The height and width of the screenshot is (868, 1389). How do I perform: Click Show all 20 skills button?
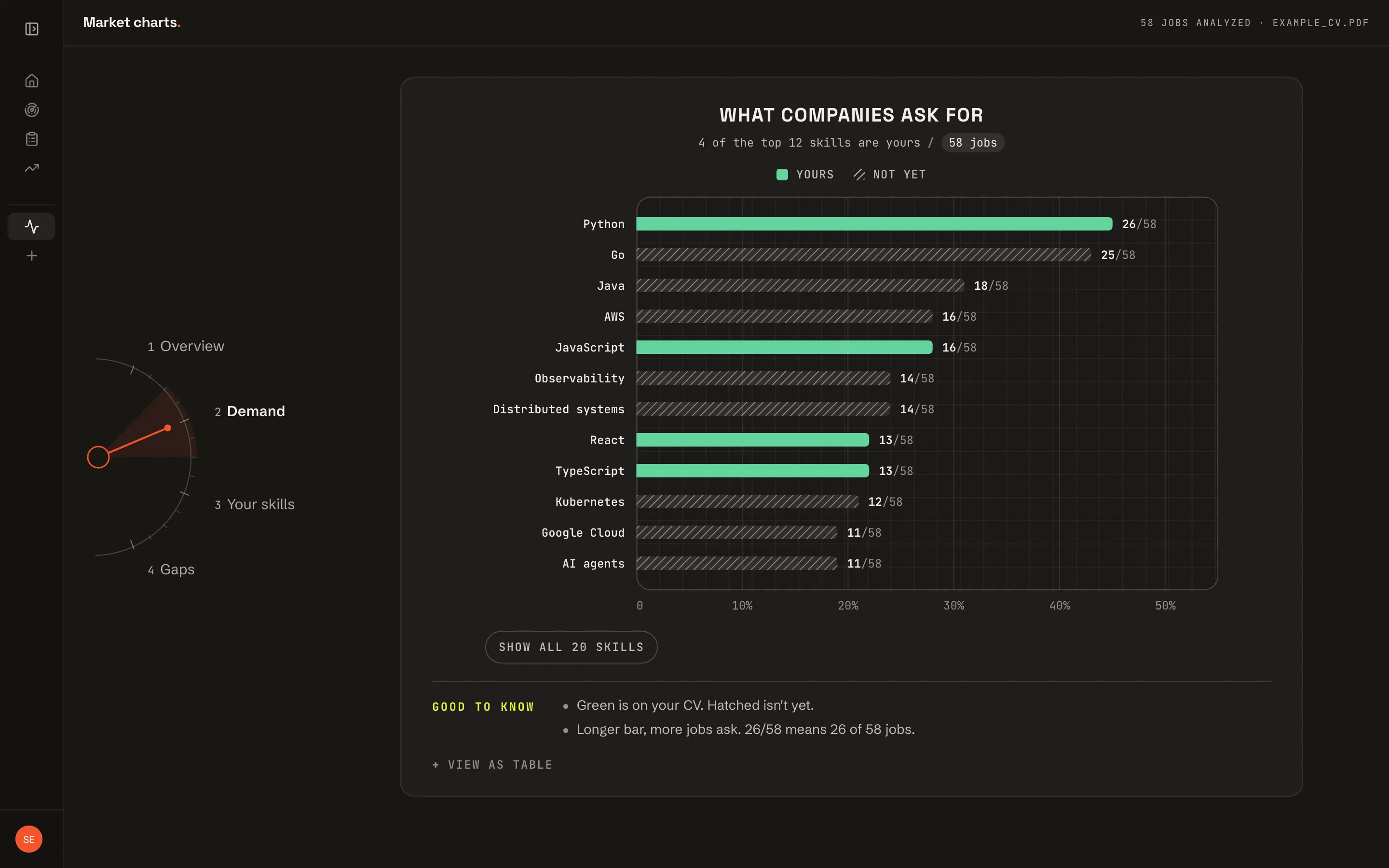point(571,647)
